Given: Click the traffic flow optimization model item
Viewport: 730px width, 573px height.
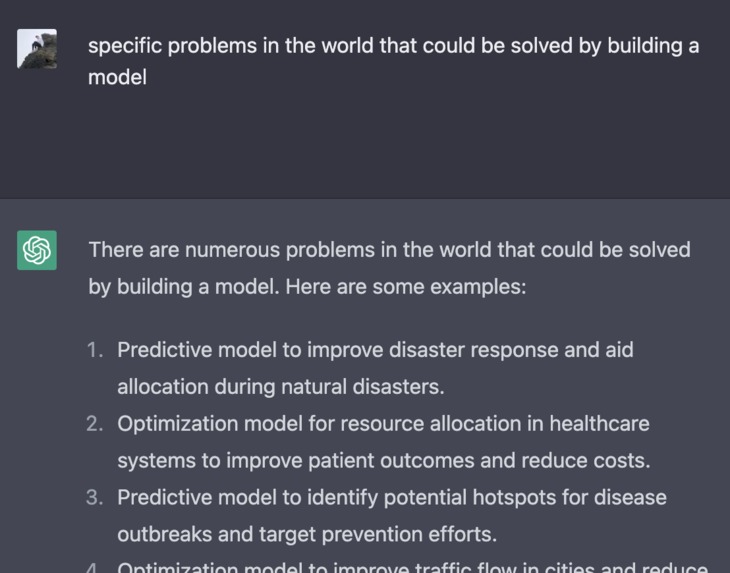Looking at the screenshot, I should tap(412, 567).
